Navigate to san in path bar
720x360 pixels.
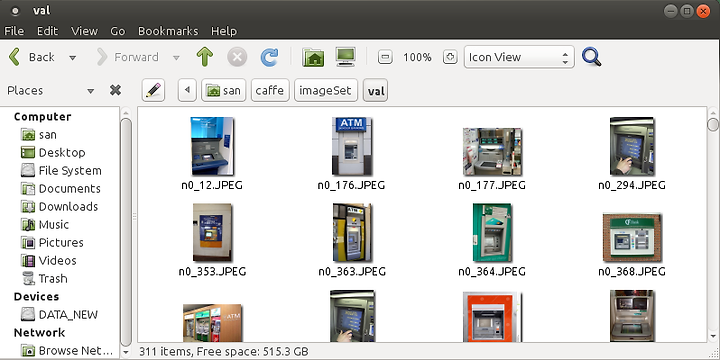(x=224, y=90)
